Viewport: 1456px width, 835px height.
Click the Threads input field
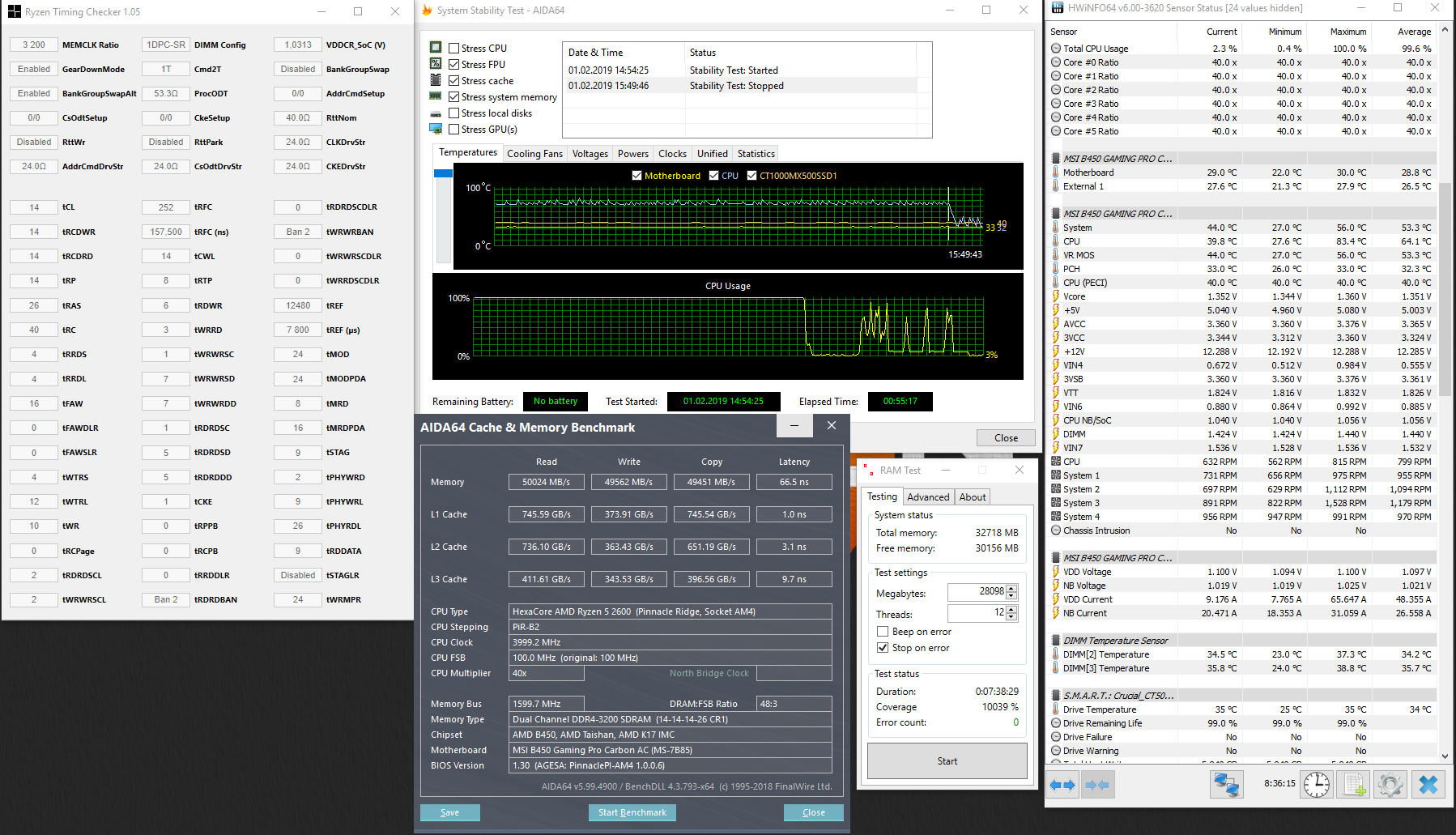[977, 613]
